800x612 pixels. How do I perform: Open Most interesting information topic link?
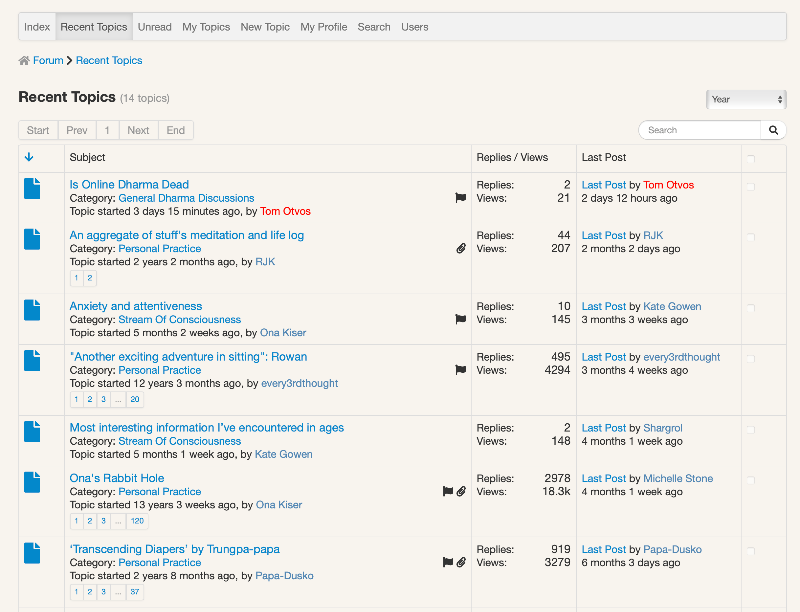point(206,427)
